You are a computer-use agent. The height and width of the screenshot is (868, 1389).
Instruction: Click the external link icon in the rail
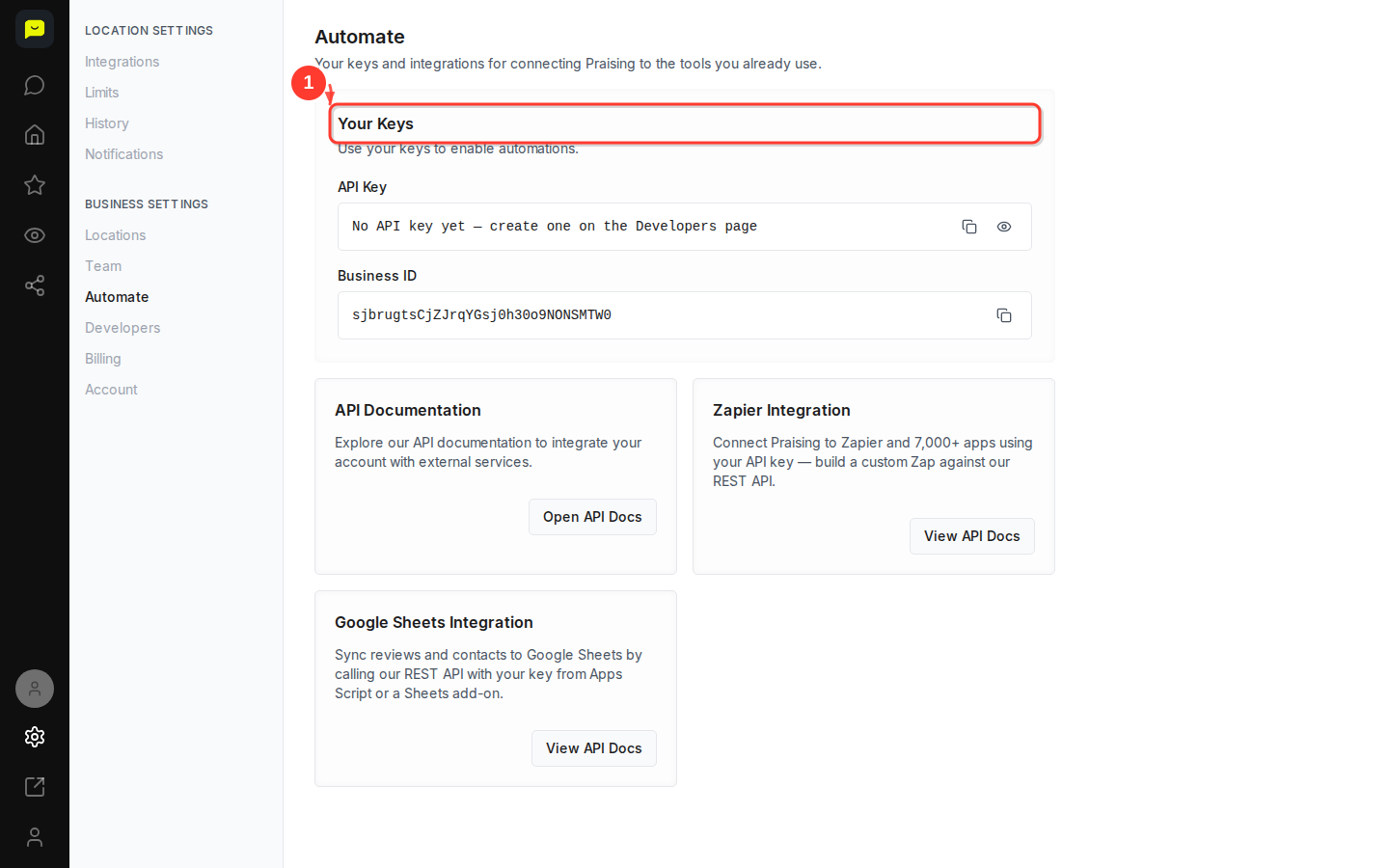pyautogui.click(x=35, y=787)
